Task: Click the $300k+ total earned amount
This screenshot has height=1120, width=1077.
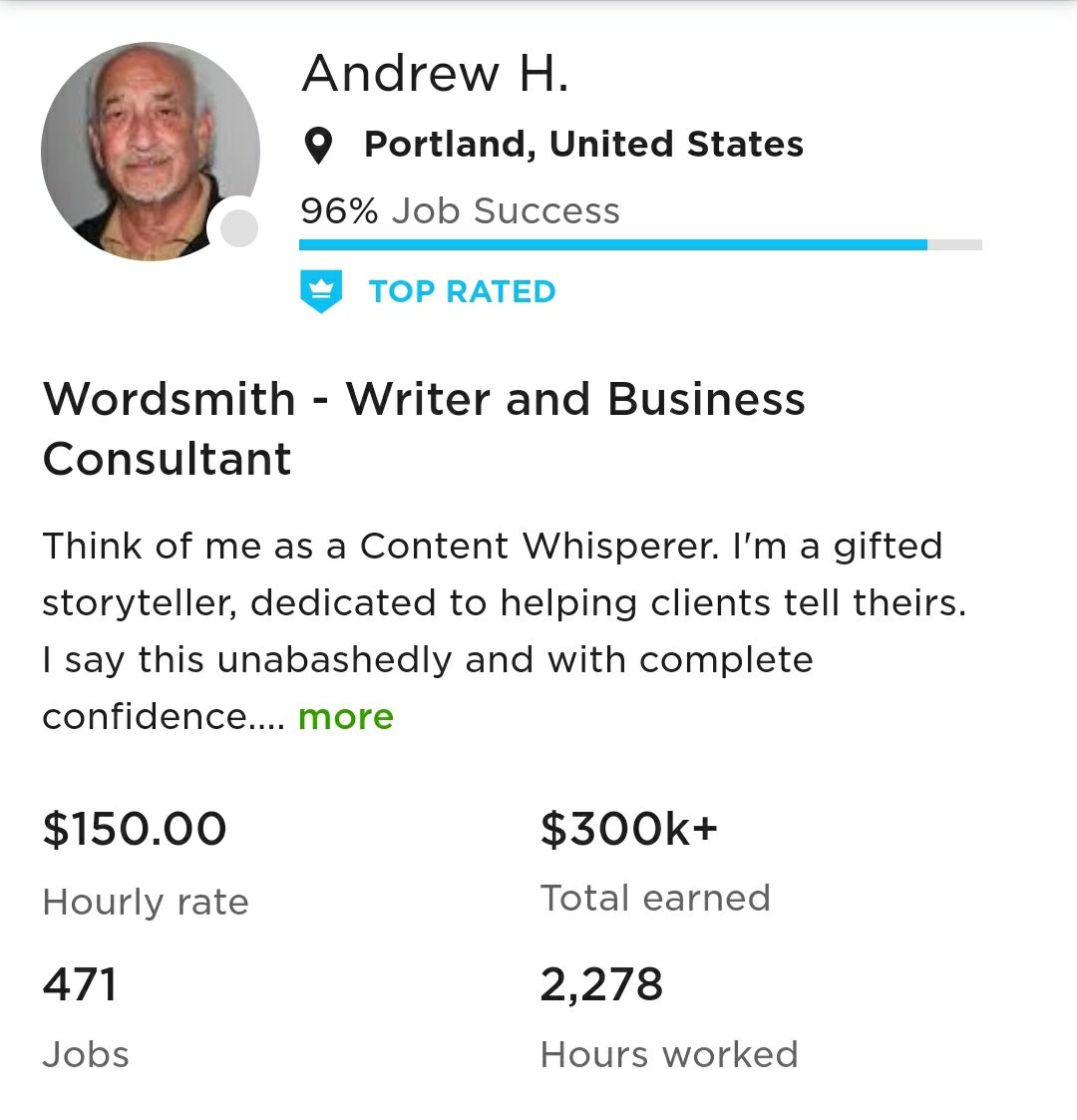Action: coord(628,829)
